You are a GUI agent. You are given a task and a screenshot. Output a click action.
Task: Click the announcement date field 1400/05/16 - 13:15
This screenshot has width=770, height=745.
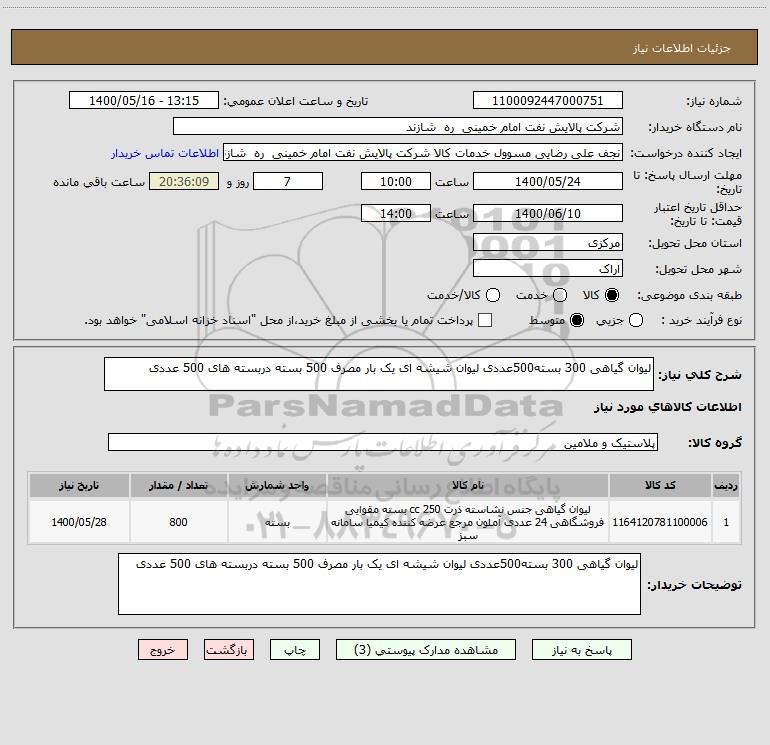[x=144, y=100]
